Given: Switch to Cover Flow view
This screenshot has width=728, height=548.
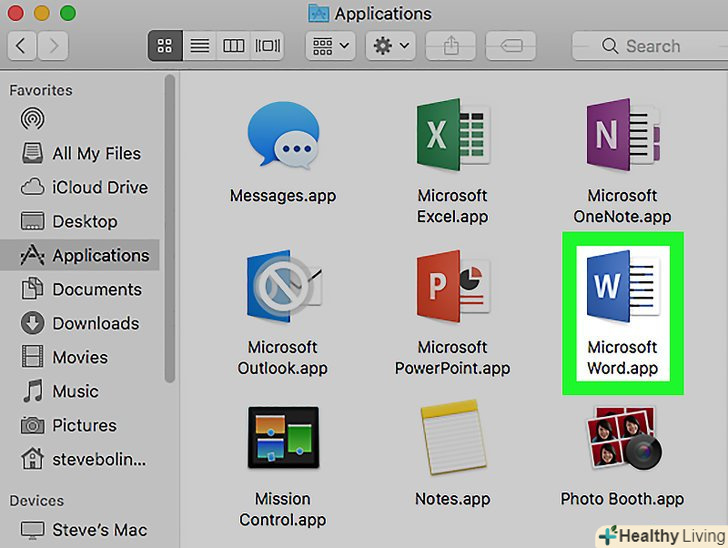Looking at the screenshot, I should click(x=267, y=46).
